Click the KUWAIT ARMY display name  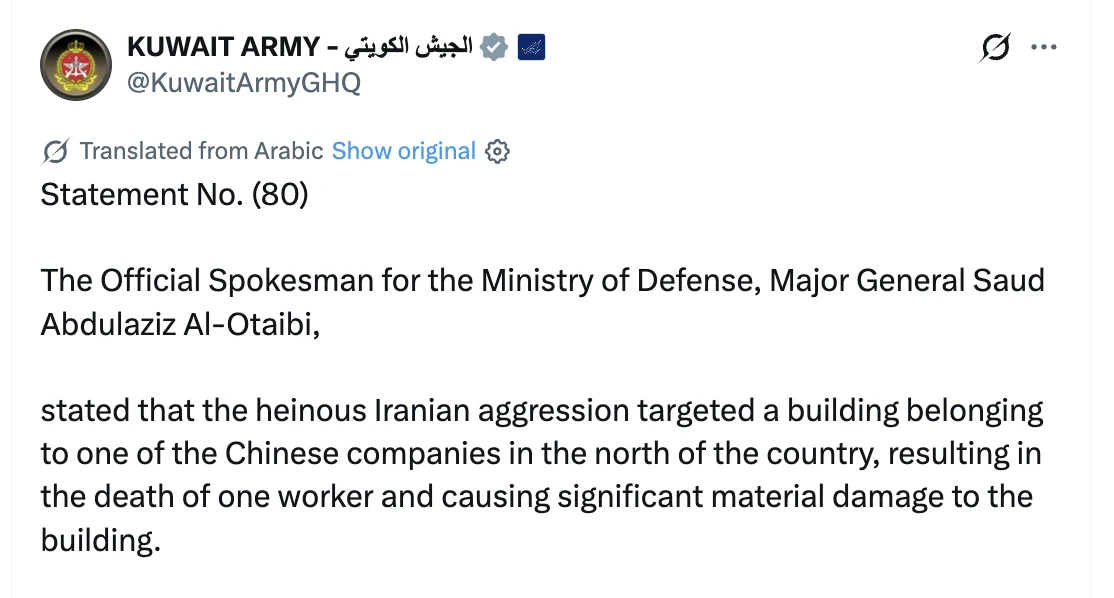click(x=224, y=47)
